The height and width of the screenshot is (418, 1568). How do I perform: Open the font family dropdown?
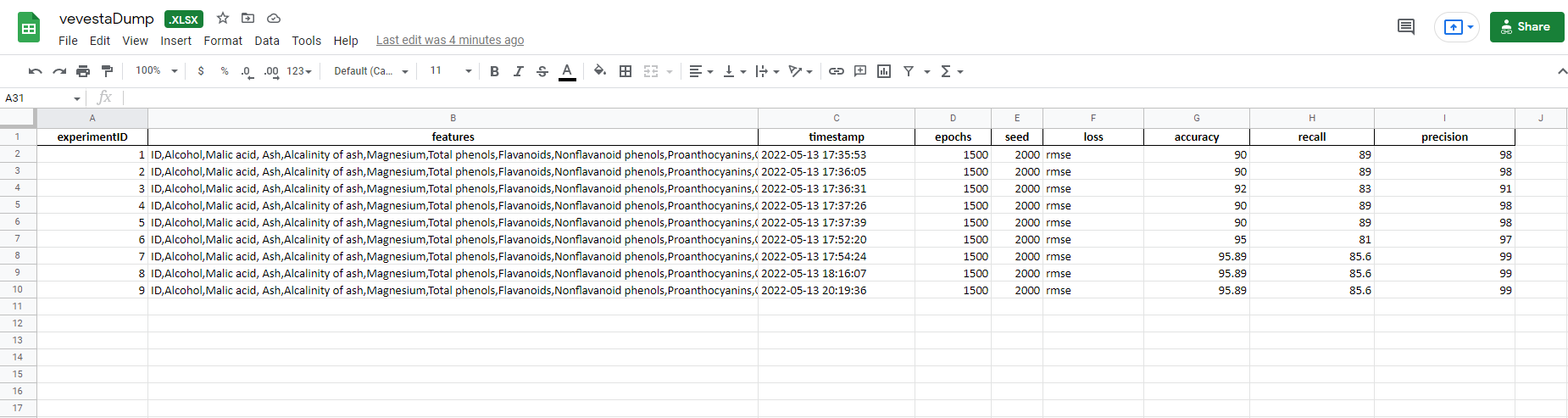click(x=370, y=71)
